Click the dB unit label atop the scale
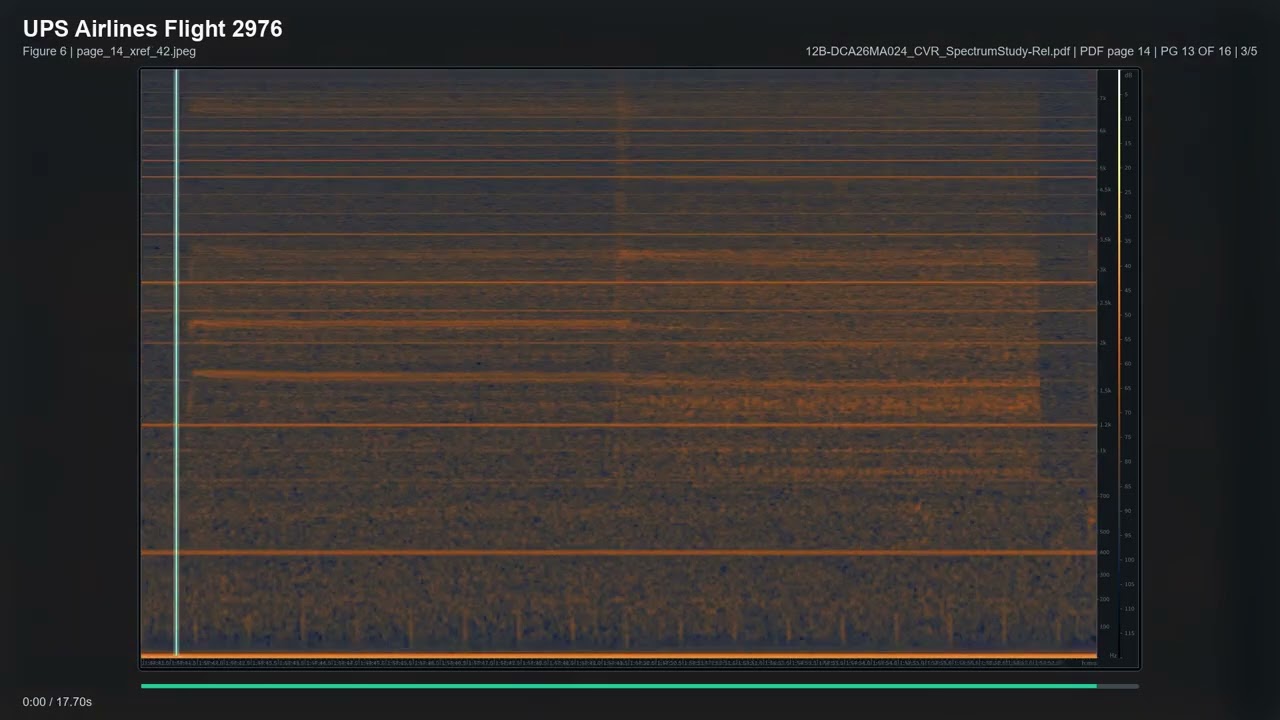Viewport: 1280px width, 720px height. [x=1128, y=75]
